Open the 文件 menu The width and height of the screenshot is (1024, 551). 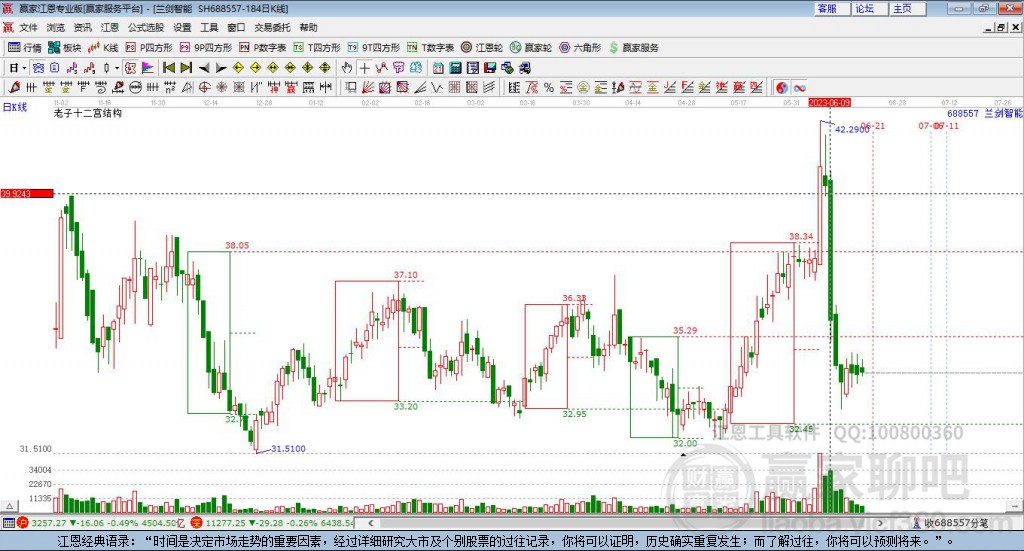coord(28,27)
